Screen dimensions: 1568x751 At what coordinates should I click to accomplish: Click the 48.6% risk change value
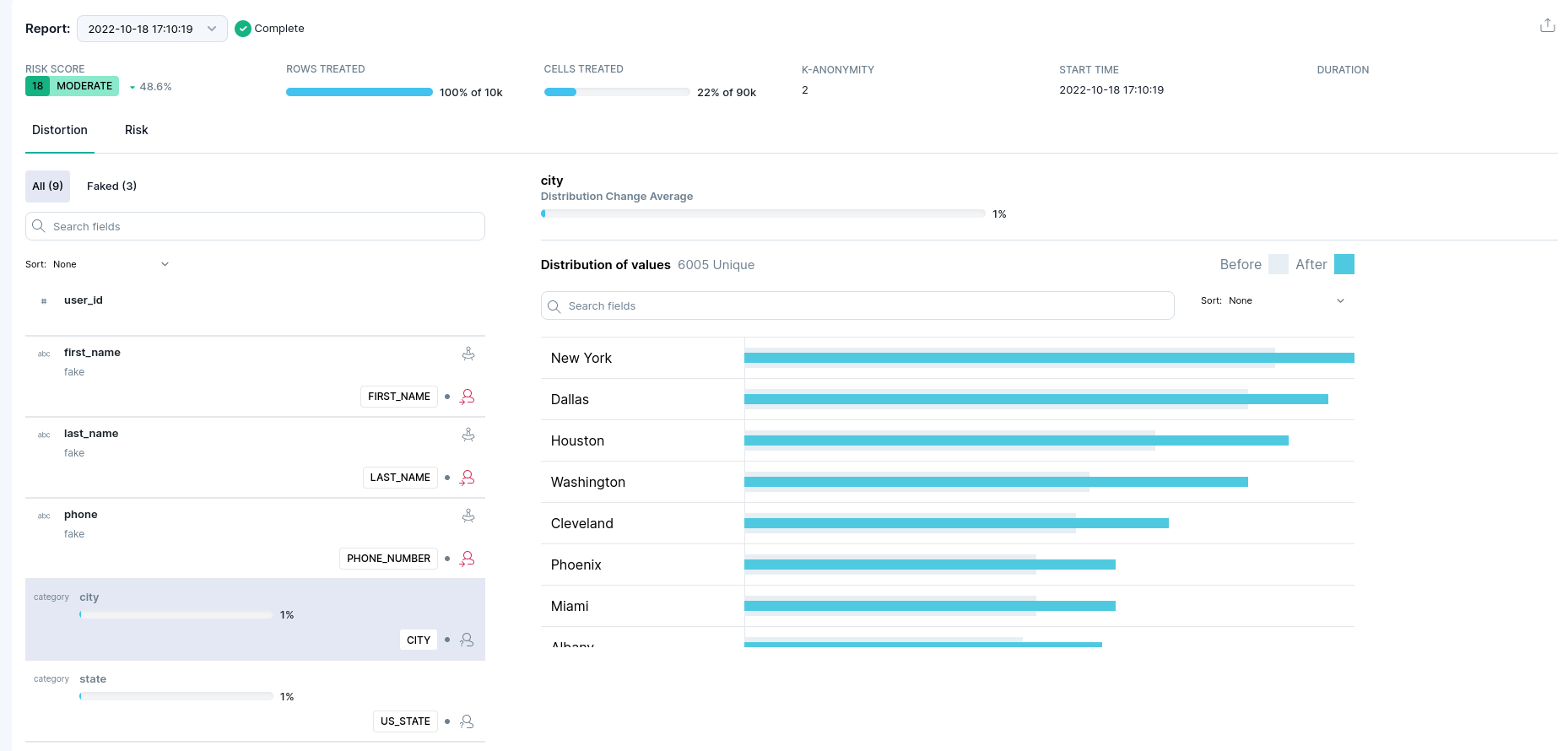[x=155, y=87]
